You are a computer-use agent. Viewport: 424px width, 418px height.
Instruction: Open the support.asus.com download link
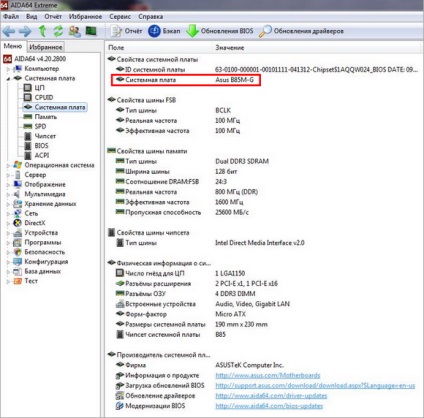click(315, 386)
